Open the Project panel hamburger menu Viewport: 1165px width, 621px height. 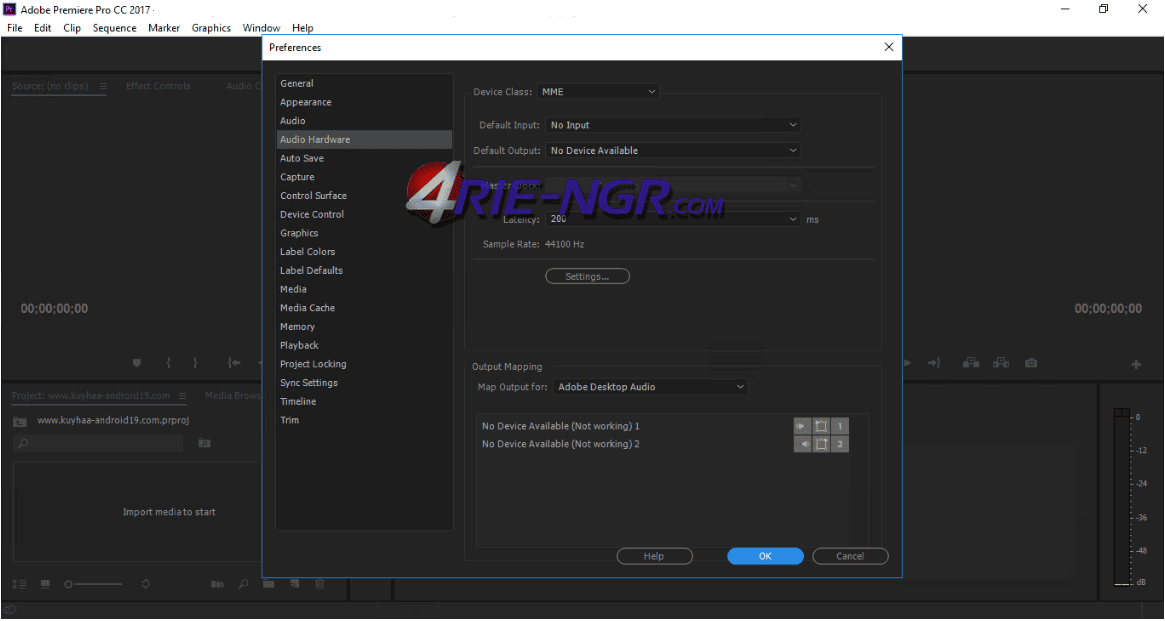pyautogui.click(x=183, y=396)
